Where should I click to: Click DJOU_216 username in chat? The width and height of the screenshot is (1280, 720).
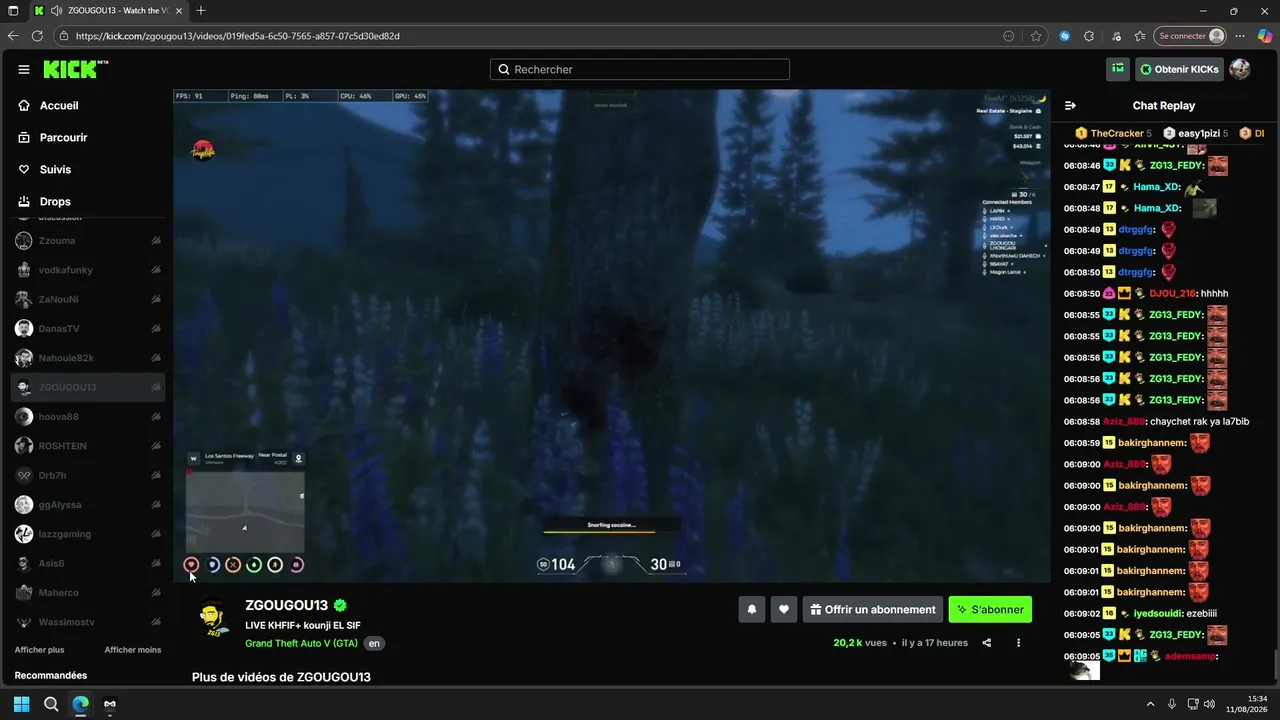click(1172, 294)
